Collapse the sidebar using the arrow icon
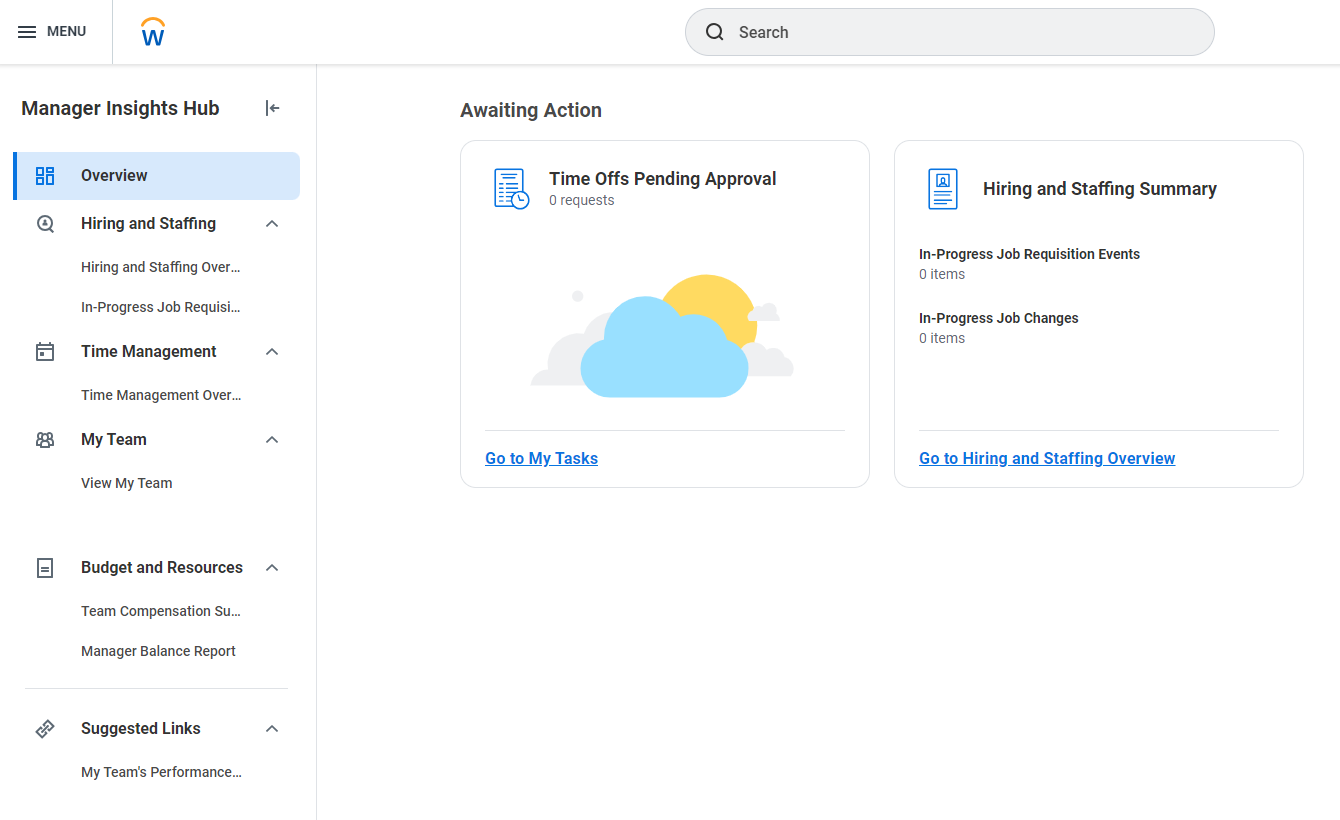The width and height of the screenshot is (1340, 820). (271, 108)
